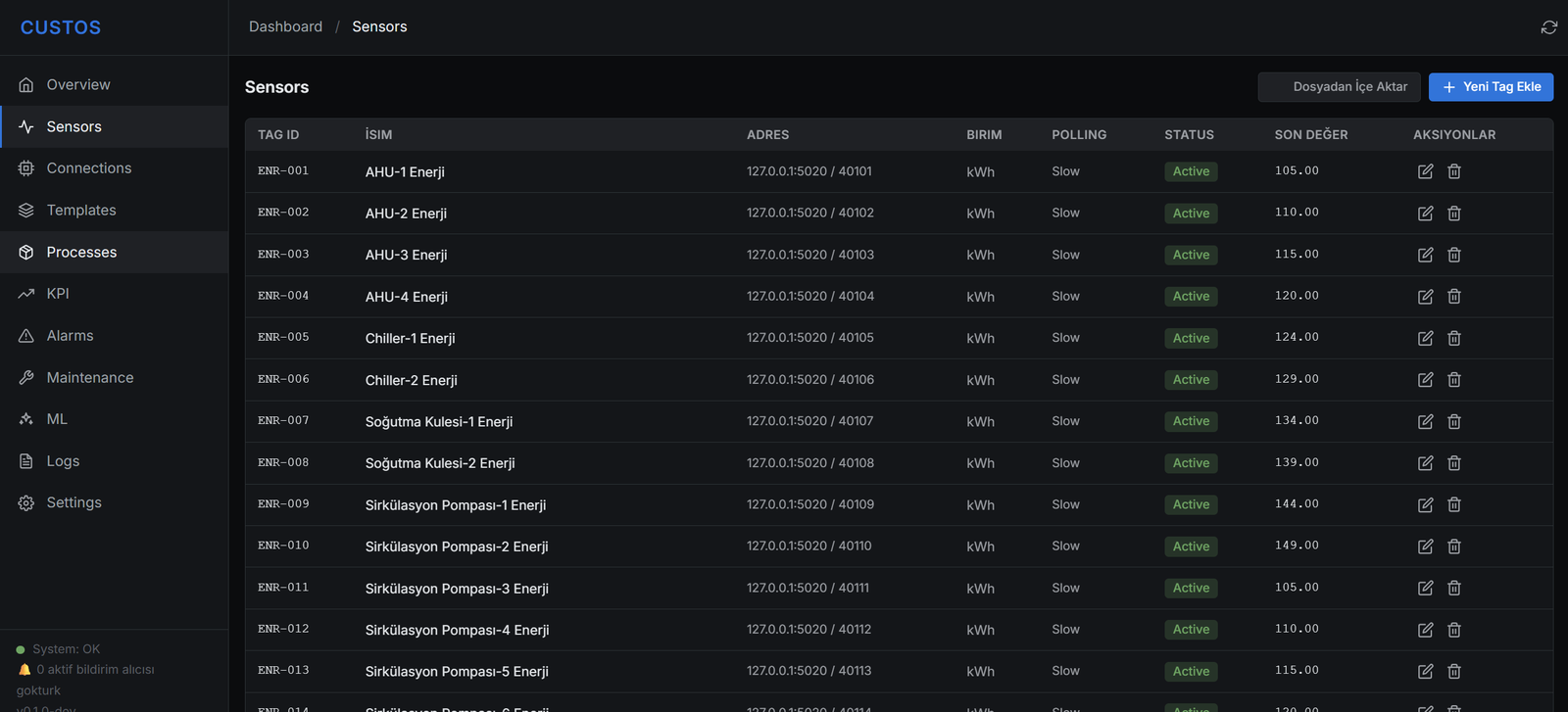
Task: Click the Sensors breadcrumb item
Action: (379, 26)
